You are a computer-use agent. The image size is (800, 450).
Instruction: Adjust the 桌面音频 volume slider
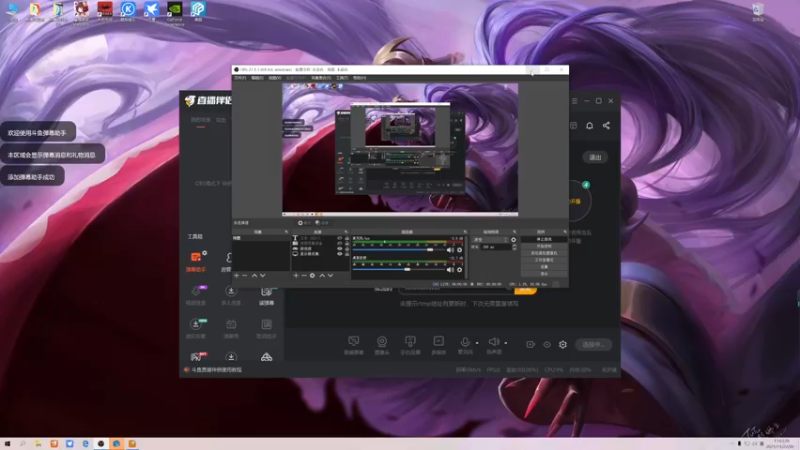click(x=399, y=269)
